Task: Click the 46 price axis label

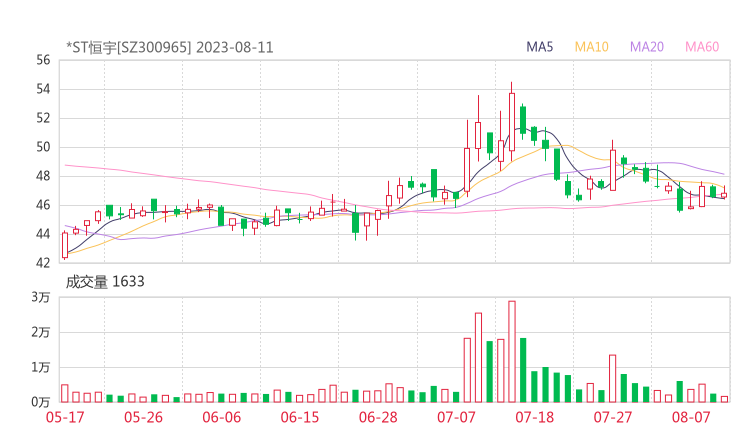Action: coord(43,205)
